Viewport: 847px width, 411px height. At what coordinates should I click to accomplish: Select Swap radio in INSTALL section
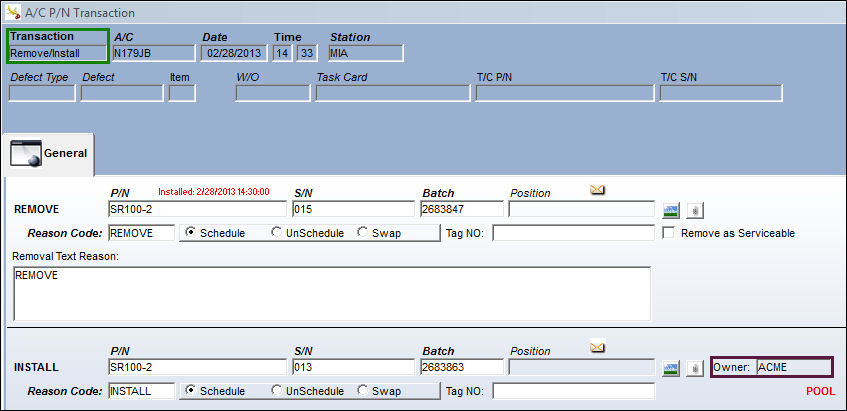tap(362, 390)
